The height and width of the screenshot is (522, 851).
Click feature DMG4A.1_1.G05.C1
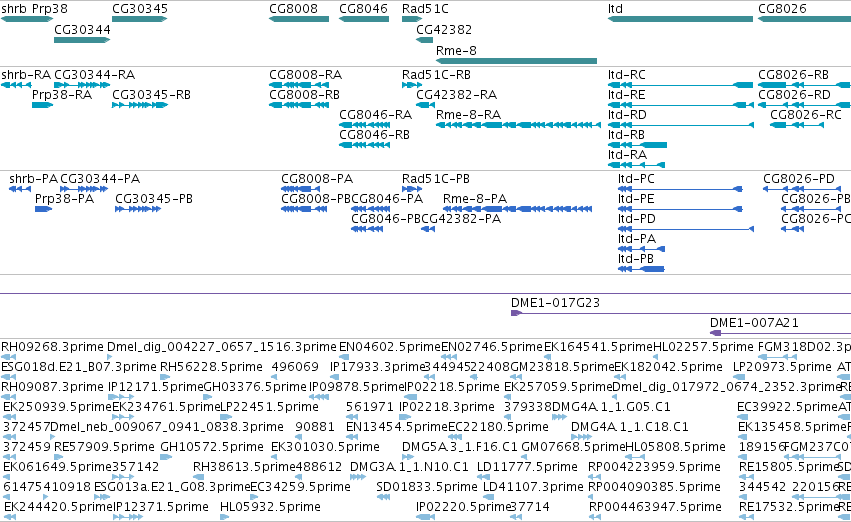(559, 417)
